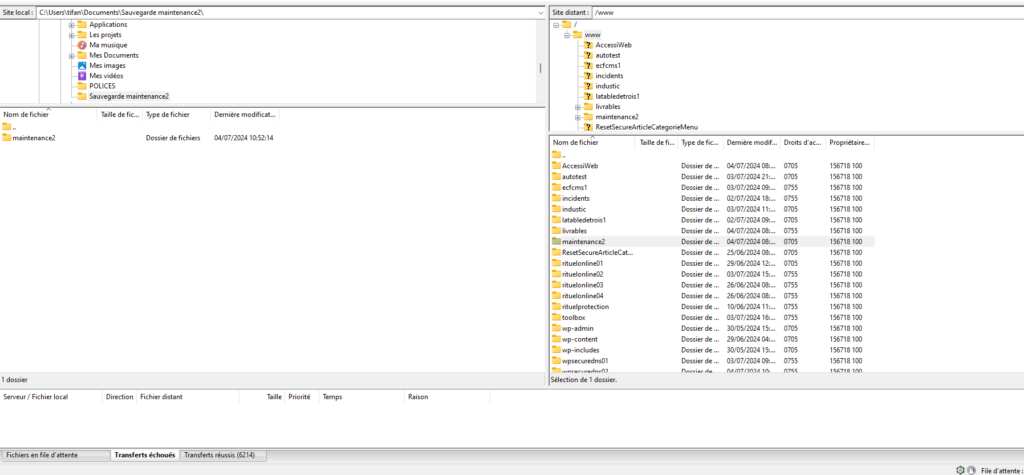Click the local tree vertical scrollbar
Image resolution: width=1024 pixels, height=475 pixels.
click(x=540, y=68)
